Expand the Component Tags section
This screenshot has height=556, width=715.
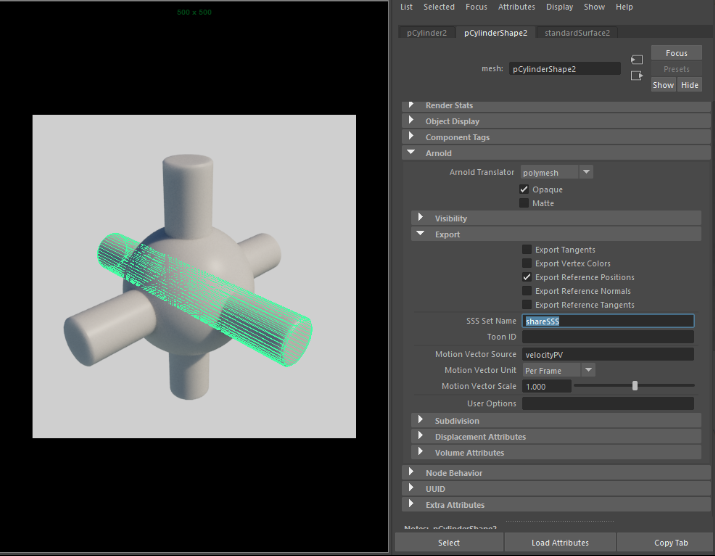[x=556, y=137]
